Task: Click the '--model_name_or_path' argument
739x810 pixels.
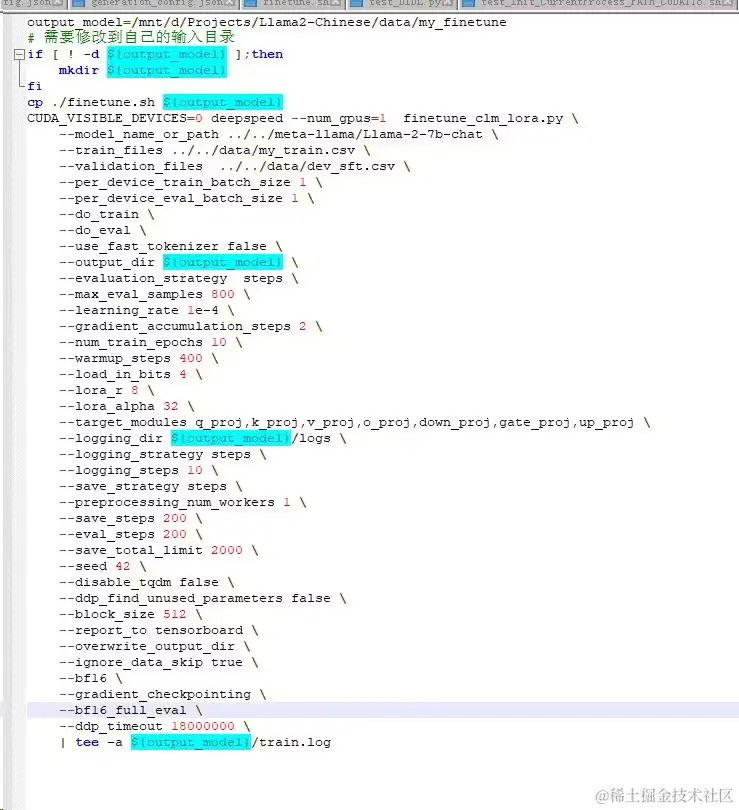Action: (x=138, y=134)
